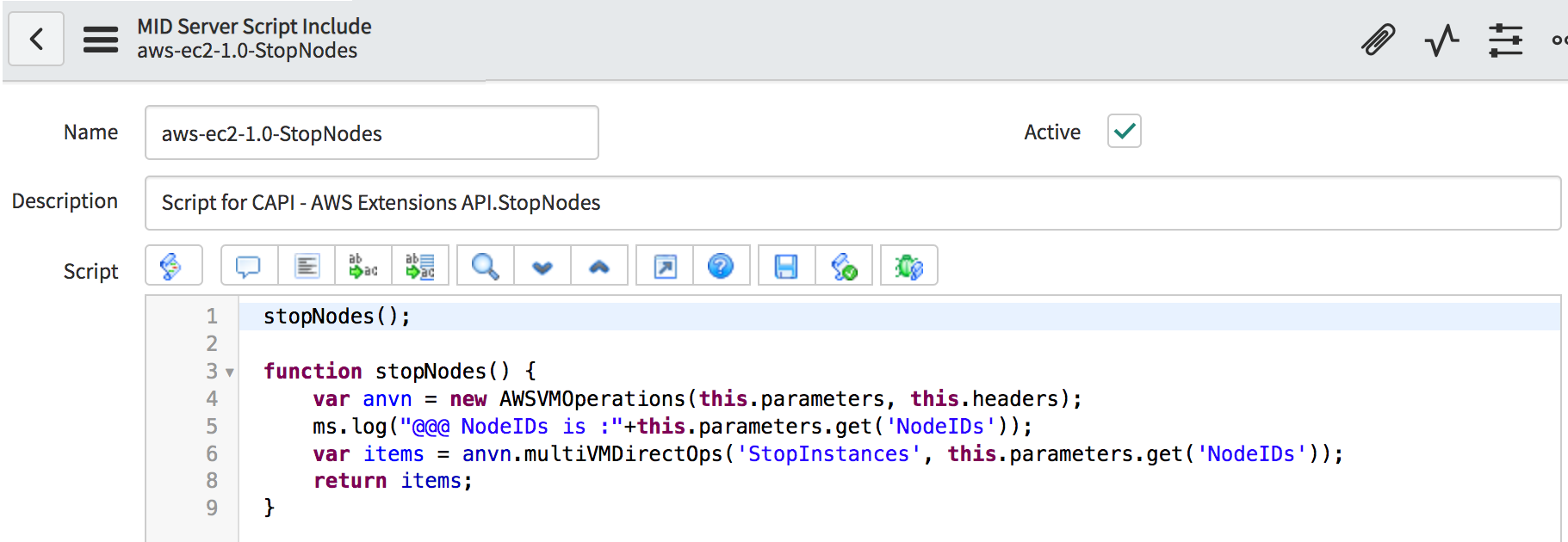
Task: Collapse the function fold arrow at line 3
Action: point(230,373)
